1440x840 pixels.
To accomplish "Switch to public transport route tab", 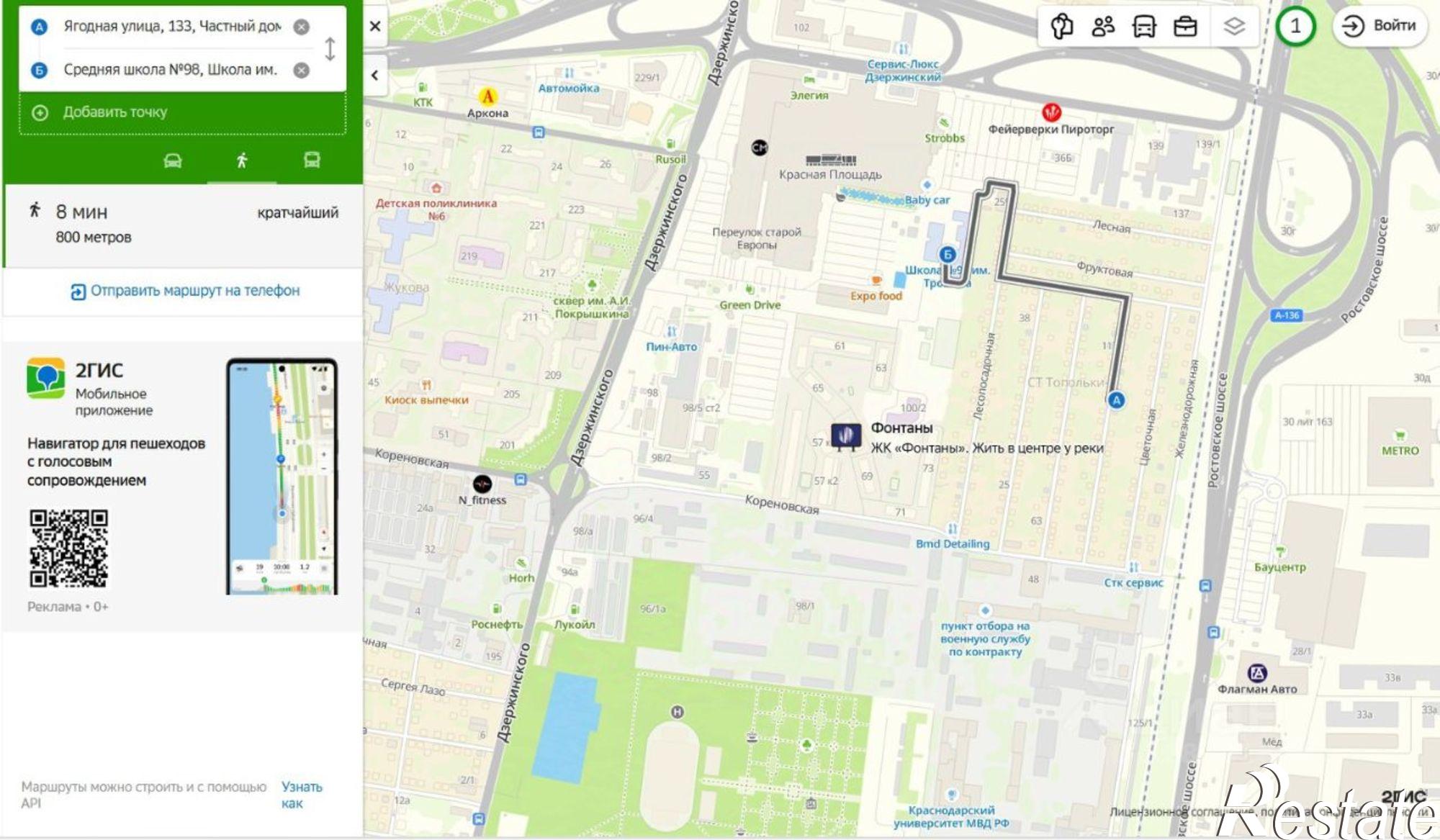I will click(x=312, y=160).
